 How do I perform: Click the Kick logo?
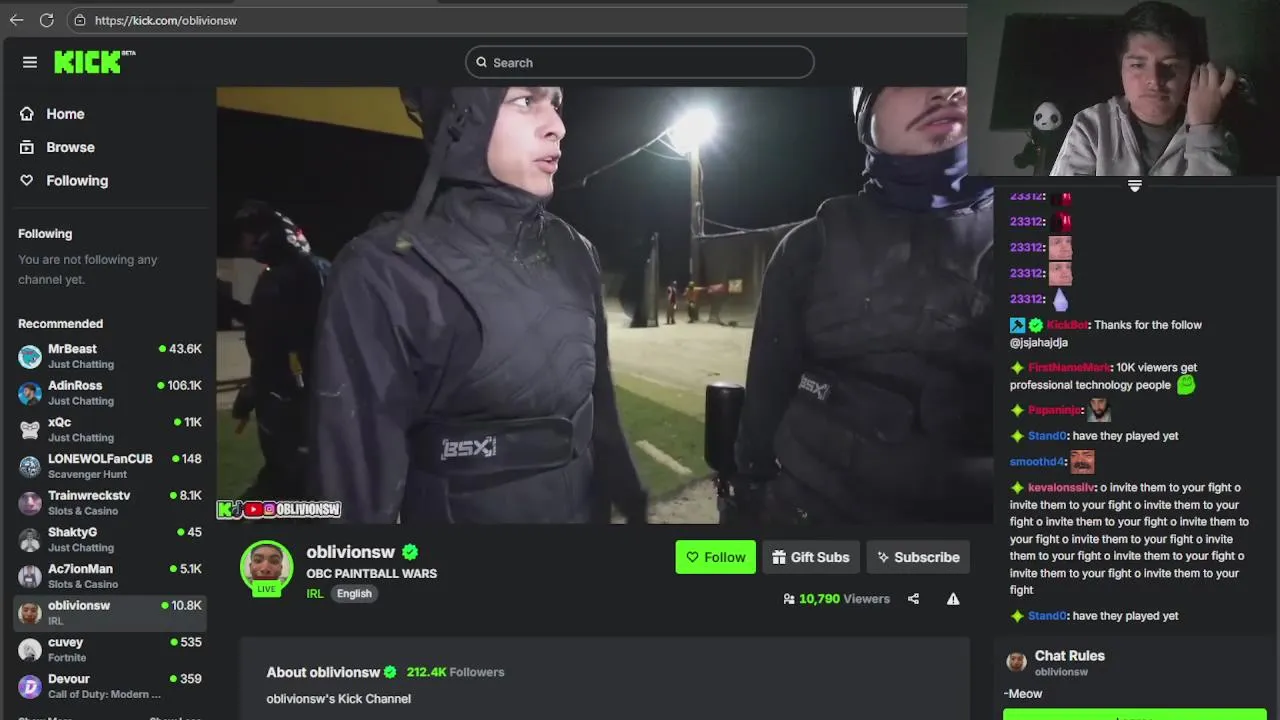pos(94,62)
